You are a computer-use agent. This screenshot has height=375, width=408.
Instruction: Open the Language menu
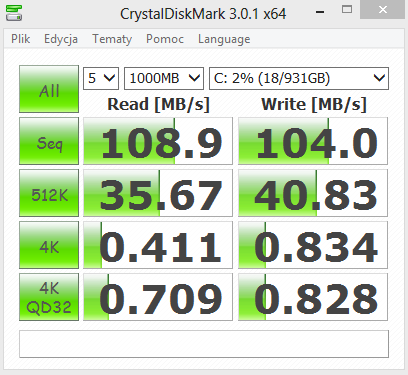(224, 39)
